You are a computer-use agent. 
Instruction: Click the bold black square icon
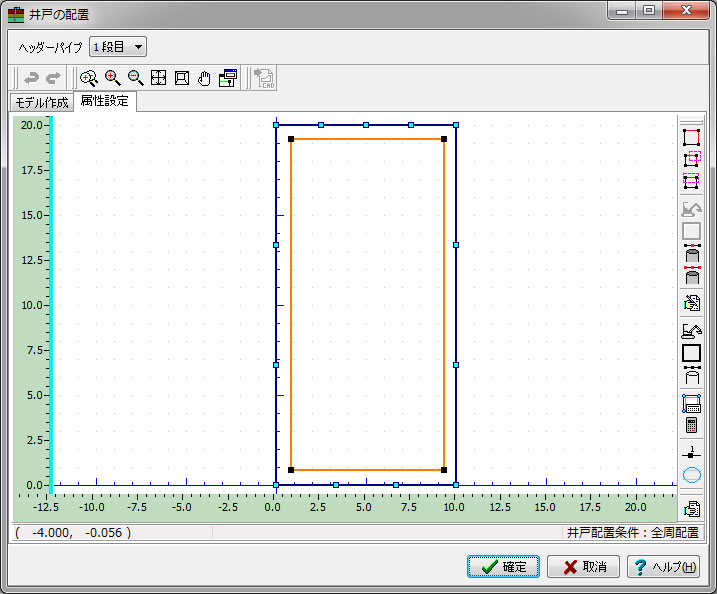691,353
